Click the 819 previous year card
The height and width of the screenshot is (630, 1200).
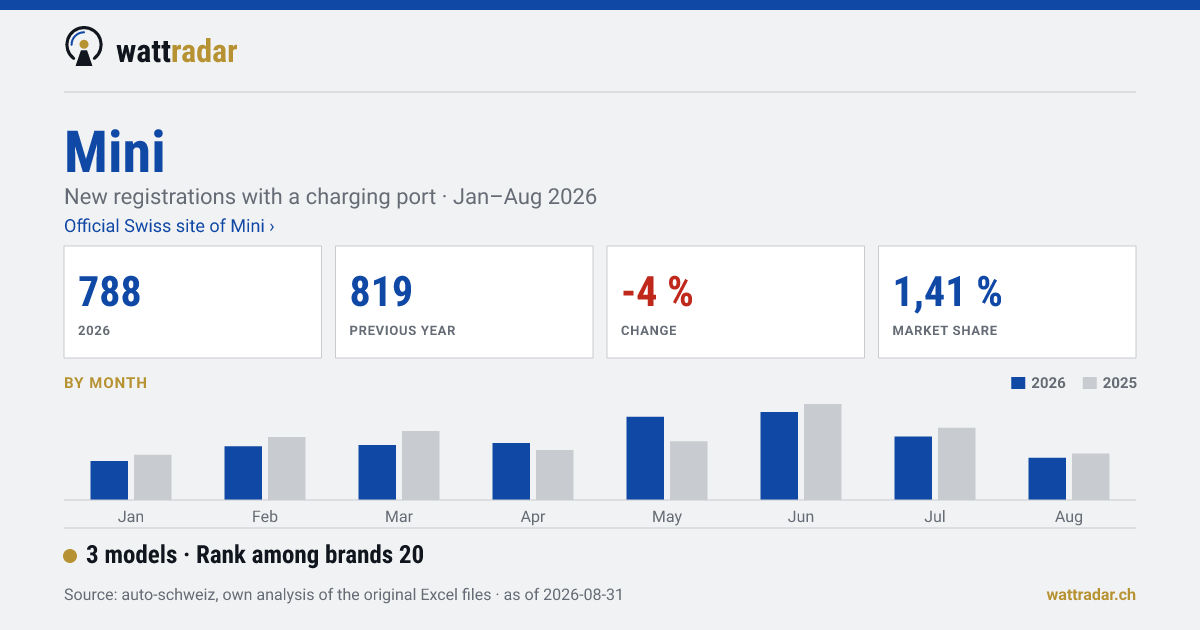[464, 302]
